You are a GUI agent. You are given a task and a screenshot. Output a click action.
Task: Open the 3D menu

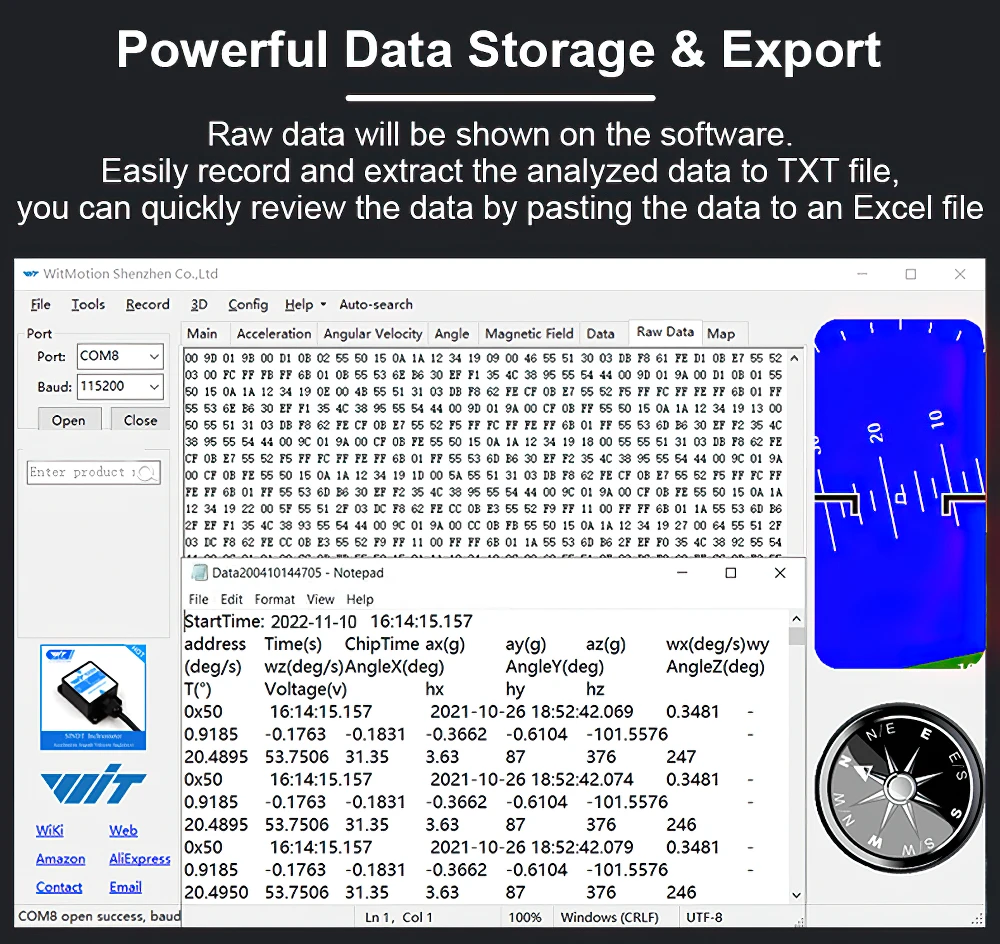[x=199, y=305]
